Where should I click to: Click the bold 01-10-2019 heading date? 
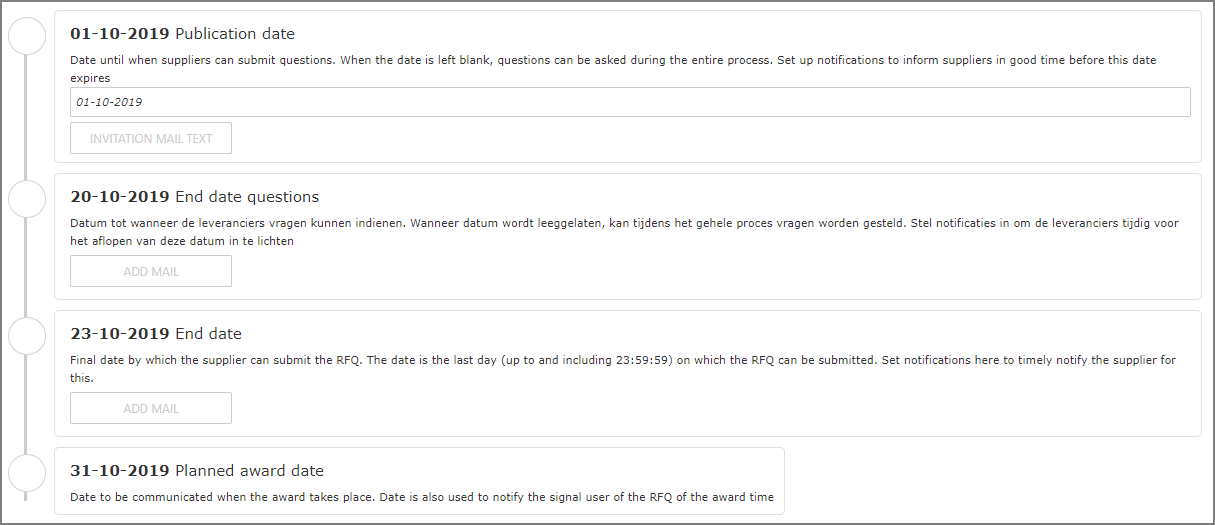click(120, 34)
